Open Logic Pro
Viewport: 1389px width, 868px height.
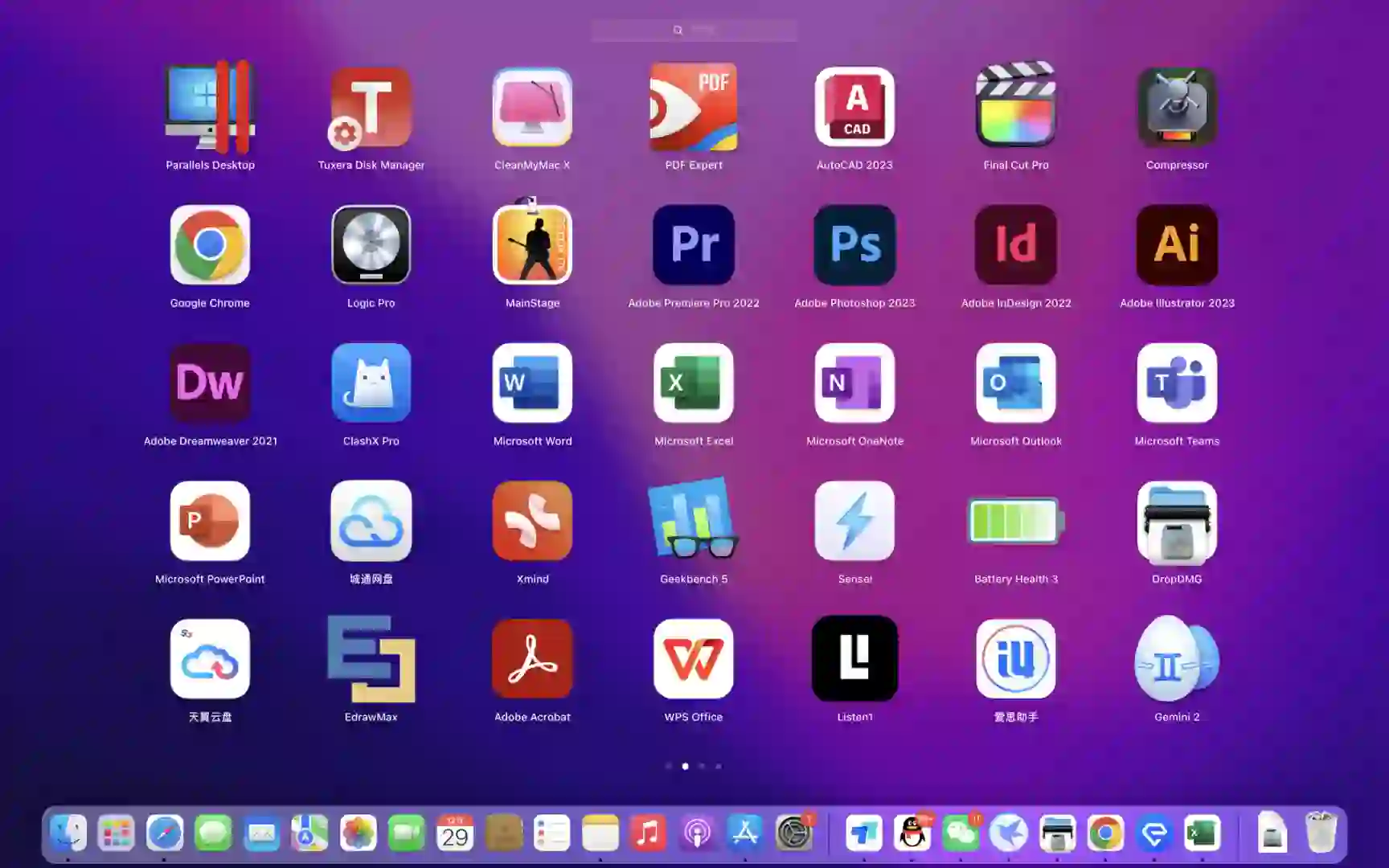(371, 245)
